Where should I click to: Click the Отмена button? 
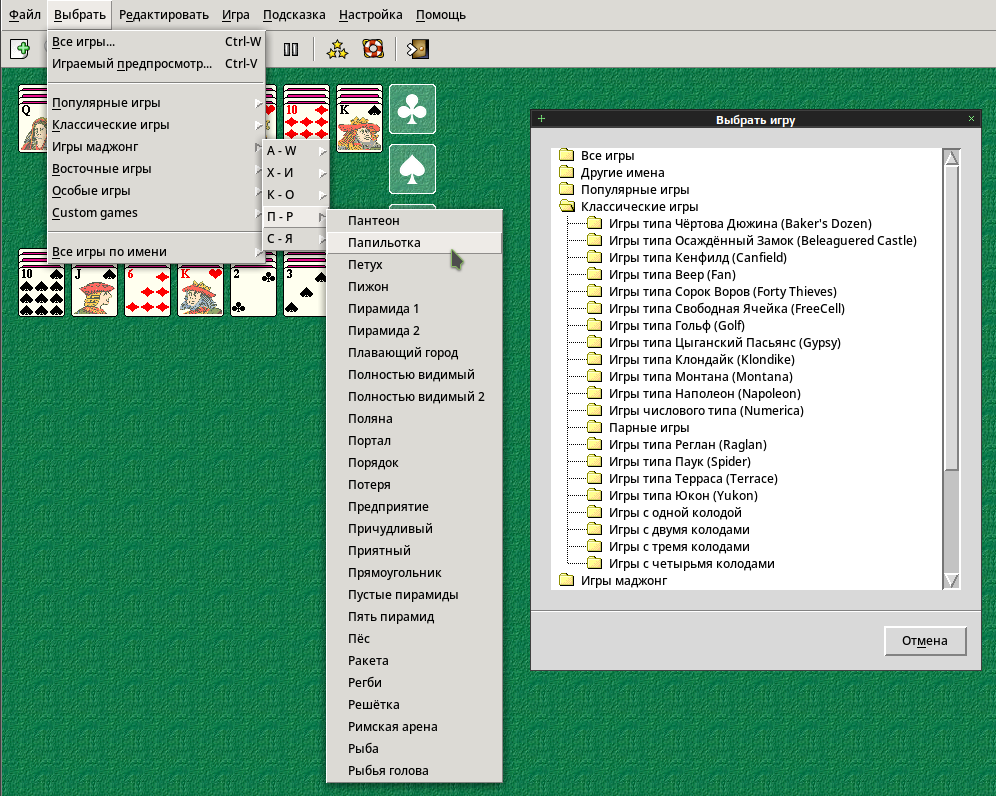point(925,641)
